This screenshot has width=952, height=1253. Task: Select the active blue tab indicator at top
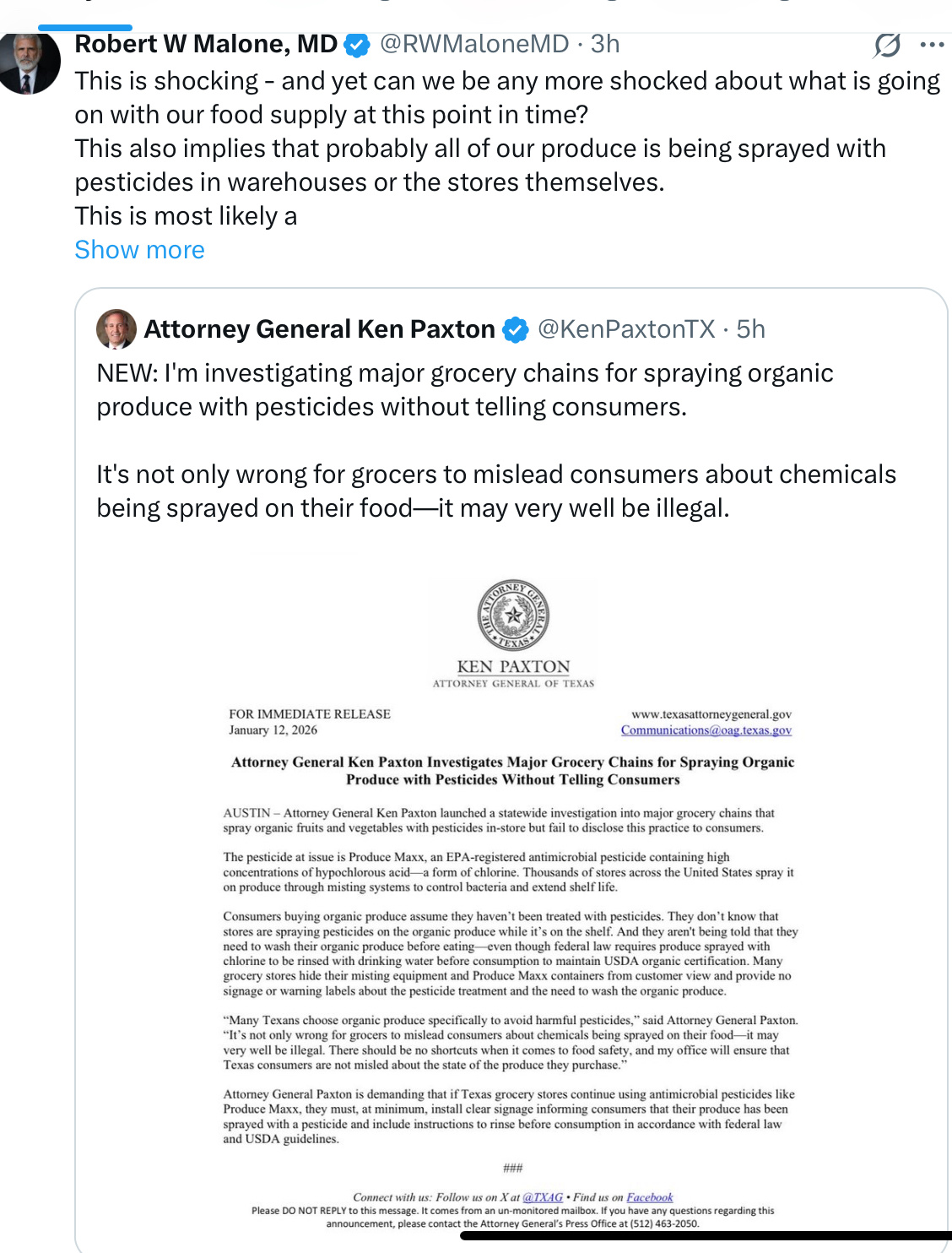85,28
